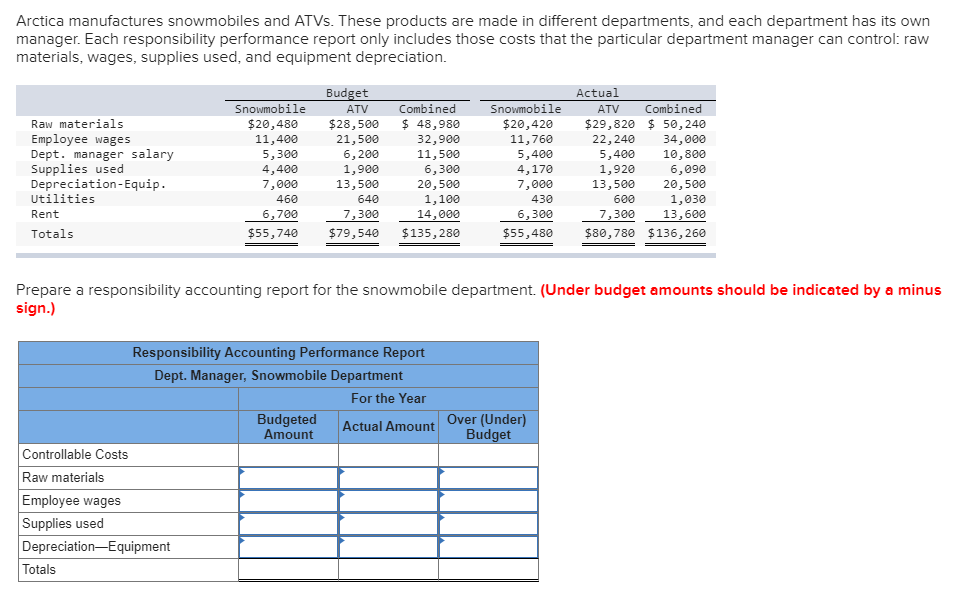
Task: Click 'Dept. manager salary' row label
Action: coord(102,154)
